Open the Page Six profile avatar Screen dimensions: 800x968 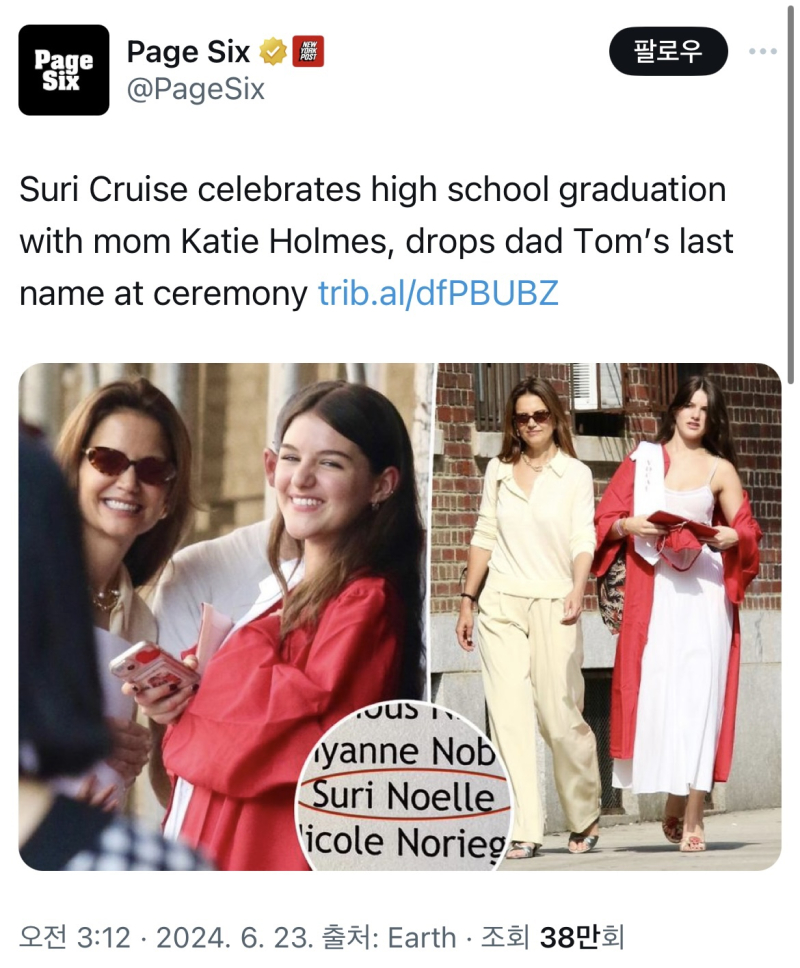tap(64, 70)
